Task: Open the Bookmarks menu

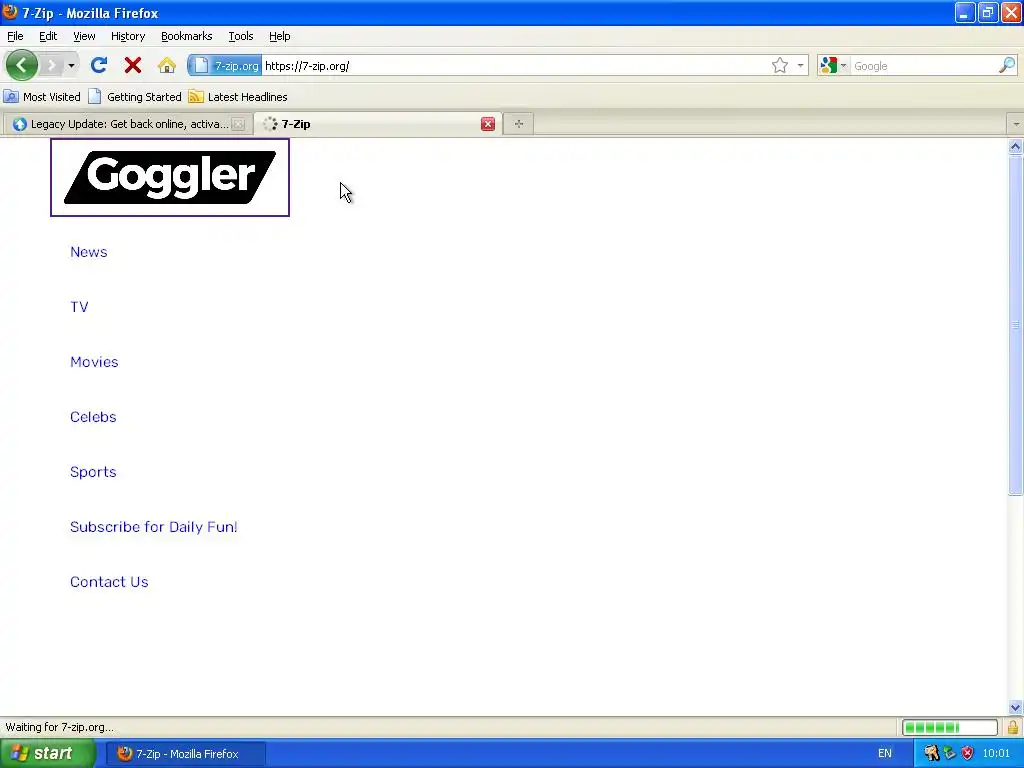Action: (187, 36)
